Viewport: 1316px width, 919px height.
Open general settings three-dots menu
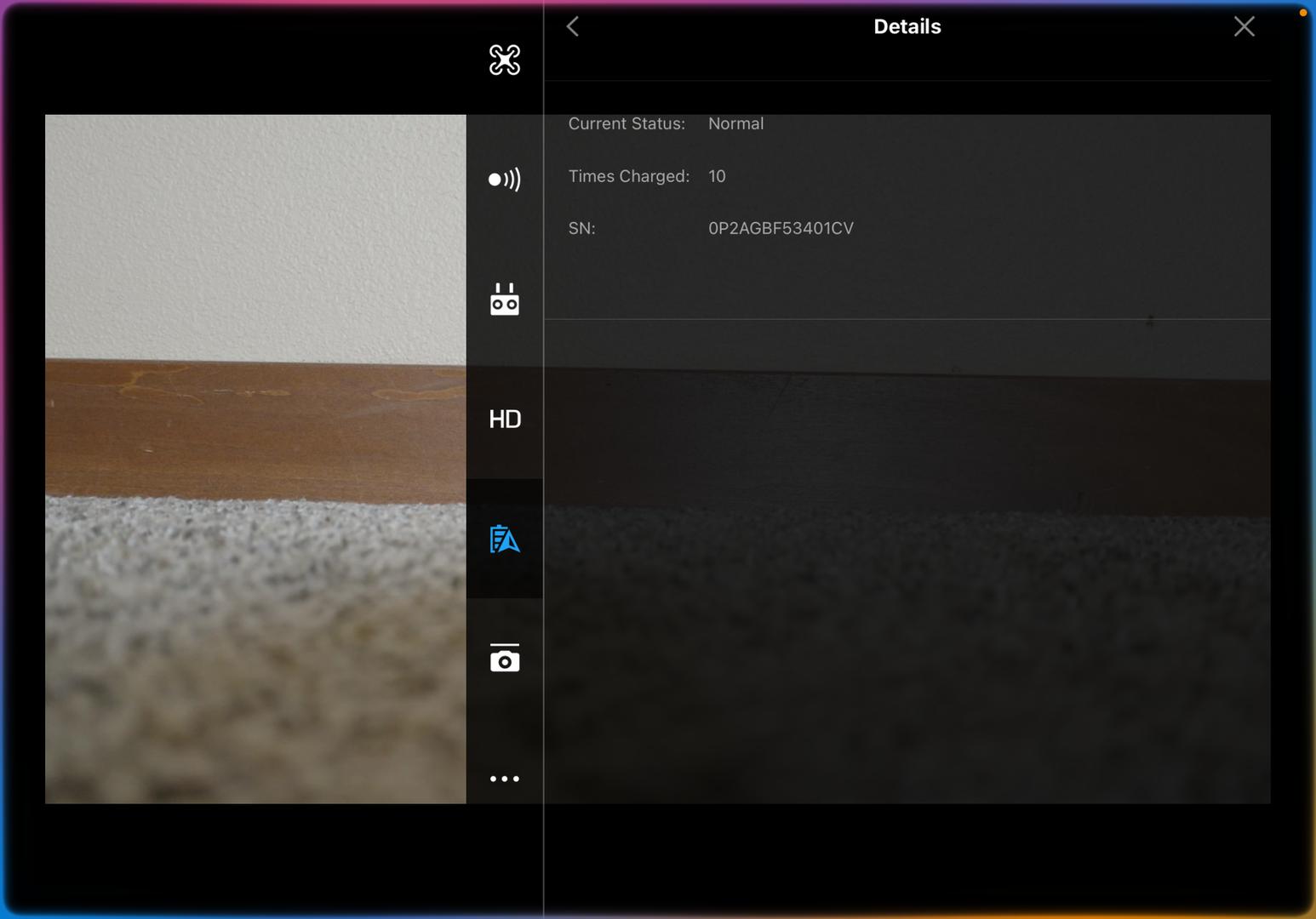click(505, 779)
